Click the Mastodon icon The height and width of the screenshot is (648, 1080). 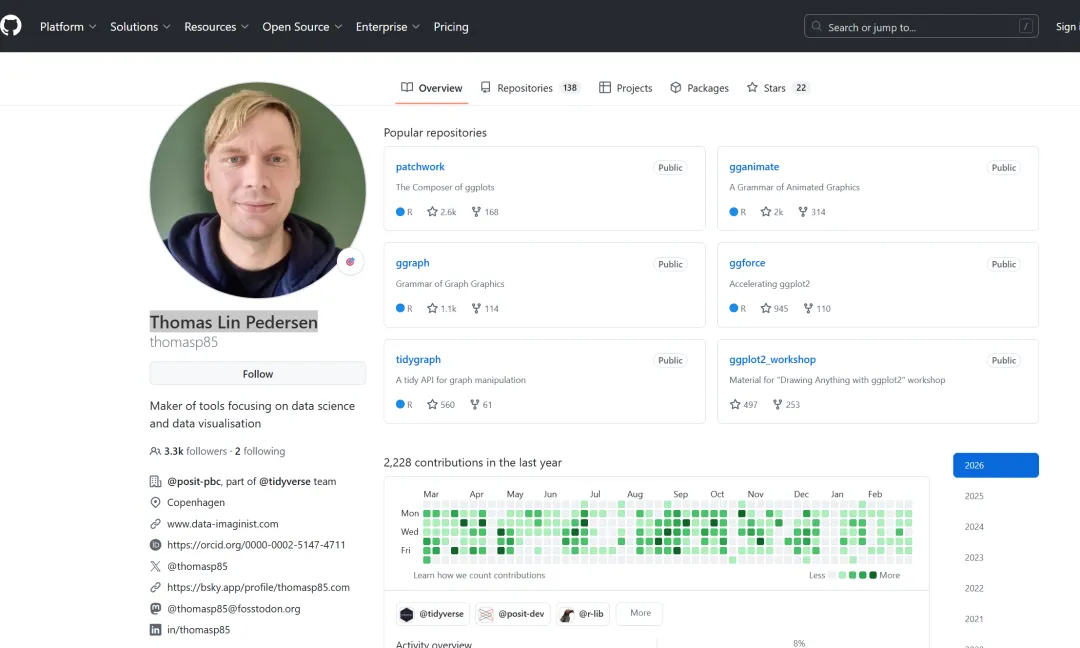156,609
